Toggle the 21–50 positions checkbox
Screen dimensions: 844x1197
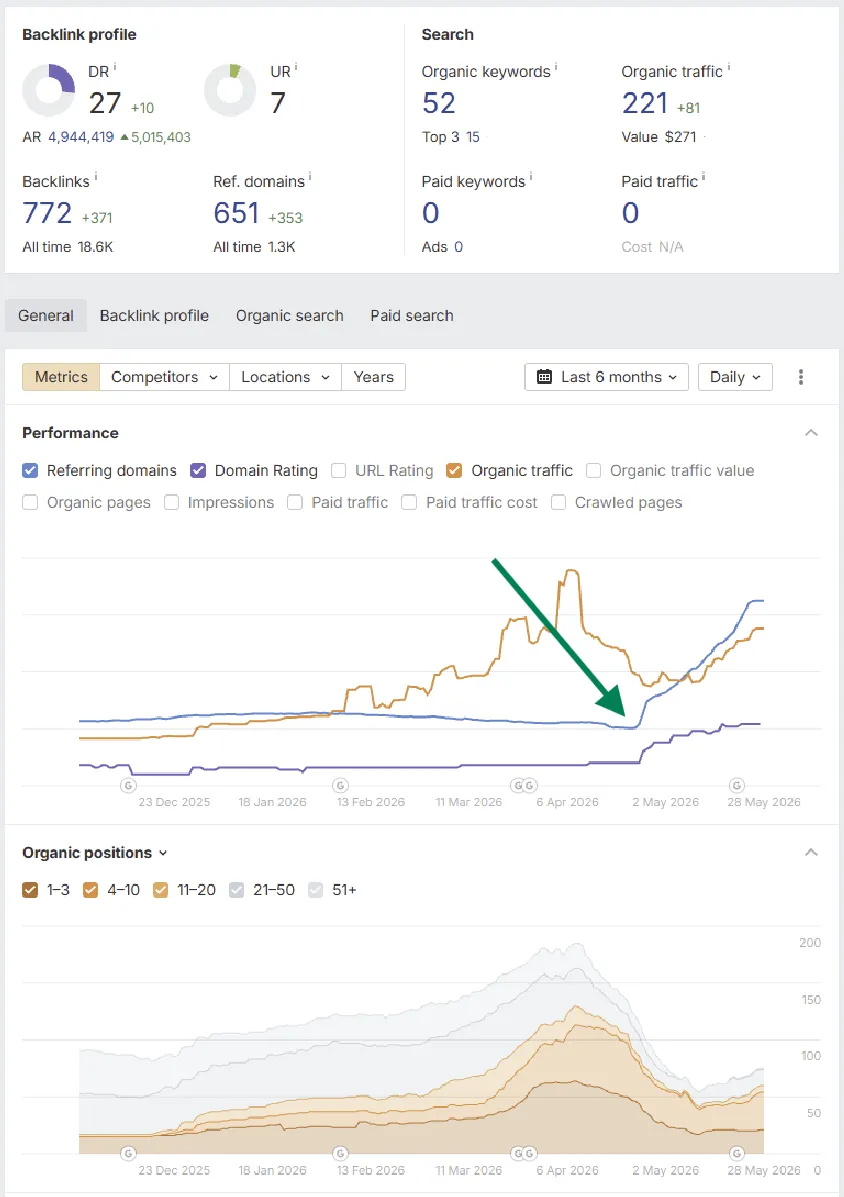pos(237,889)
